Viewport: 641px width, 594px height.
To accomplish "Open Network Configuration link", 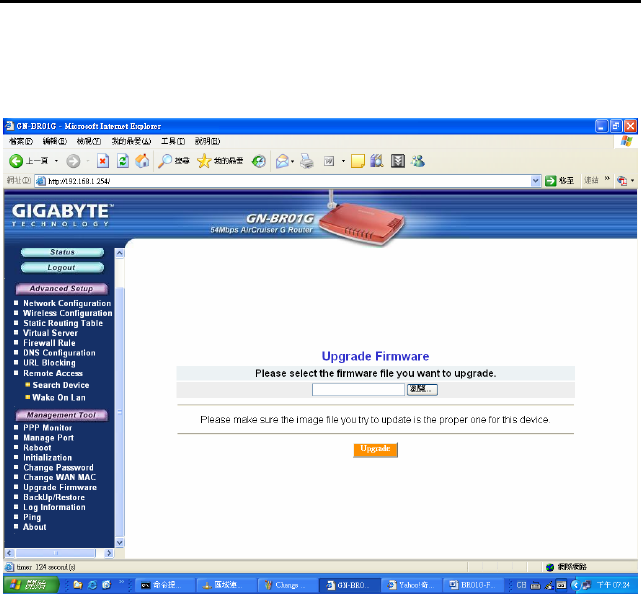I will tap(67, 303).
